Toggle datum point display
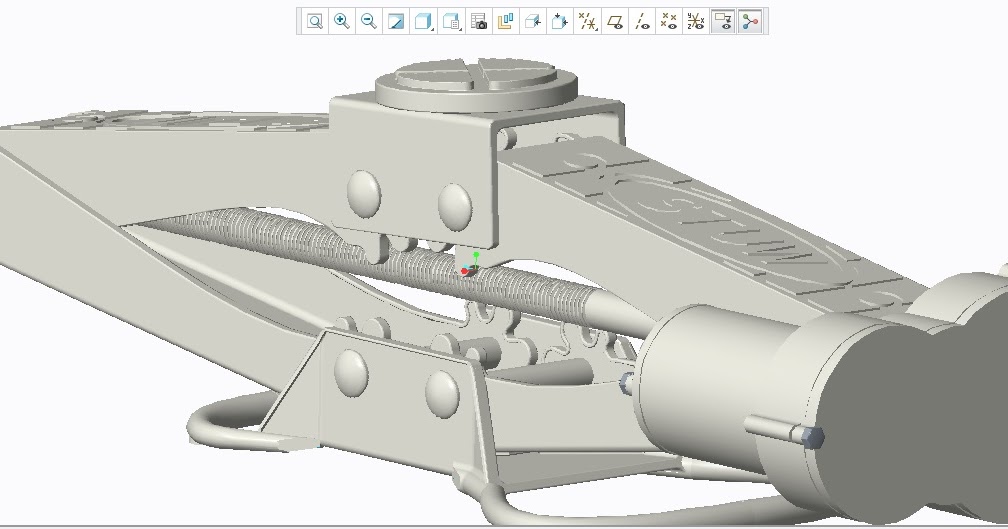Image resolution: width=1008 pixels, height=529 pixels. [669, 21]
